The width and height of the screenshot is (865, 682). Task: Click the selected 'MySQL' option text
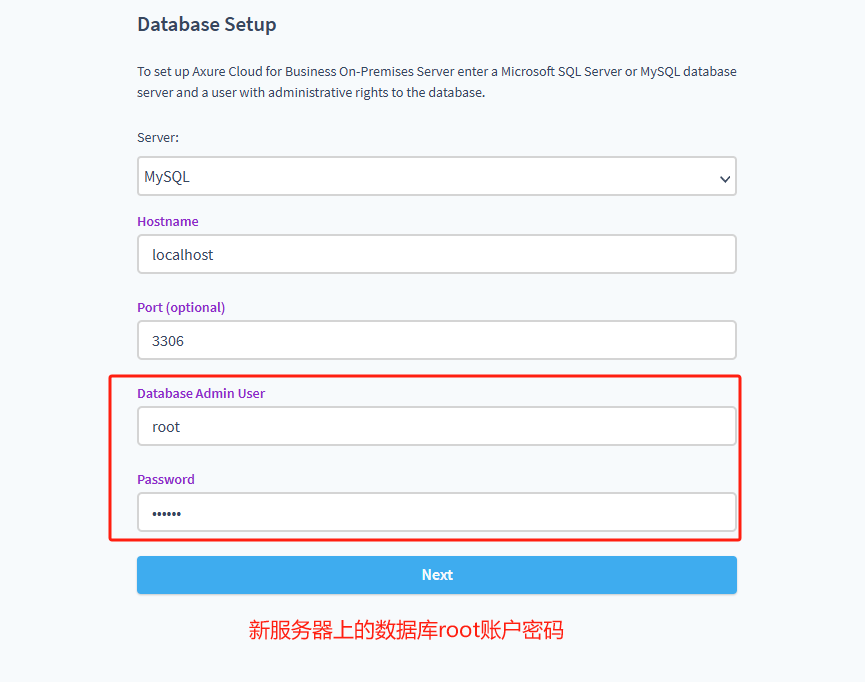tap(167, 177)
